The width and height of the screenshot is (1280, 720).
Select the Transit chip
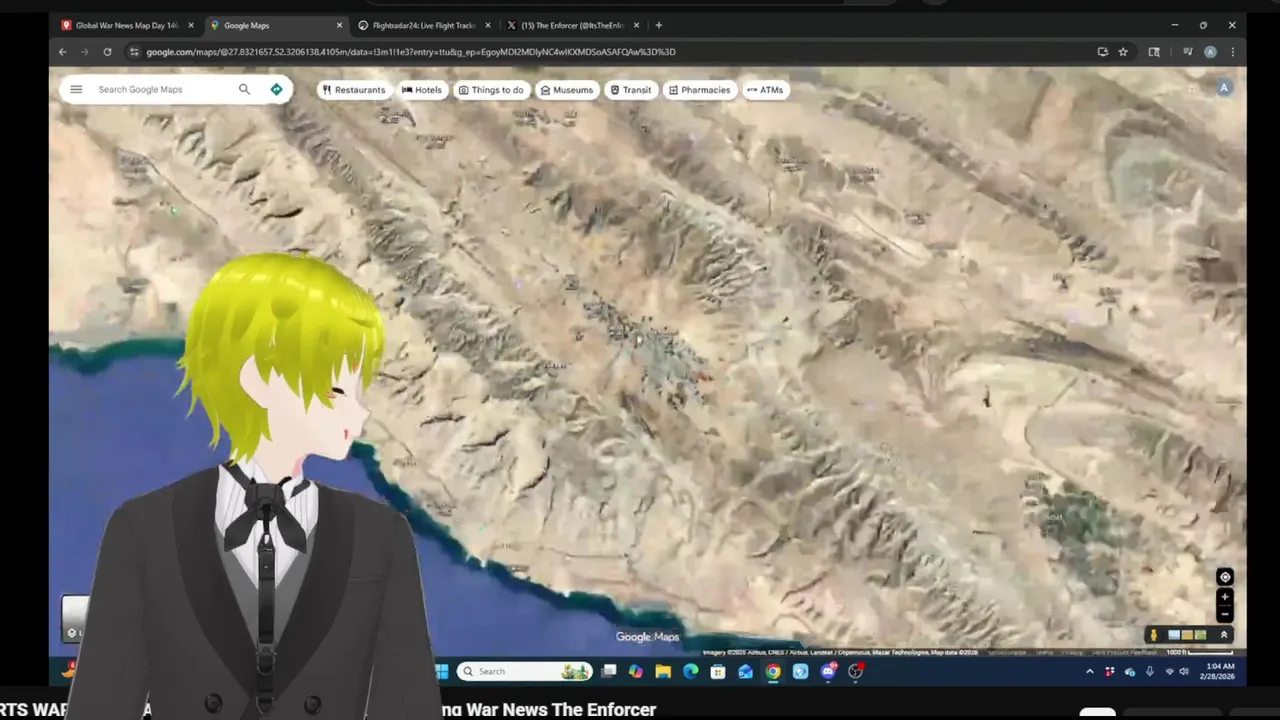click(x=631, y=90)
